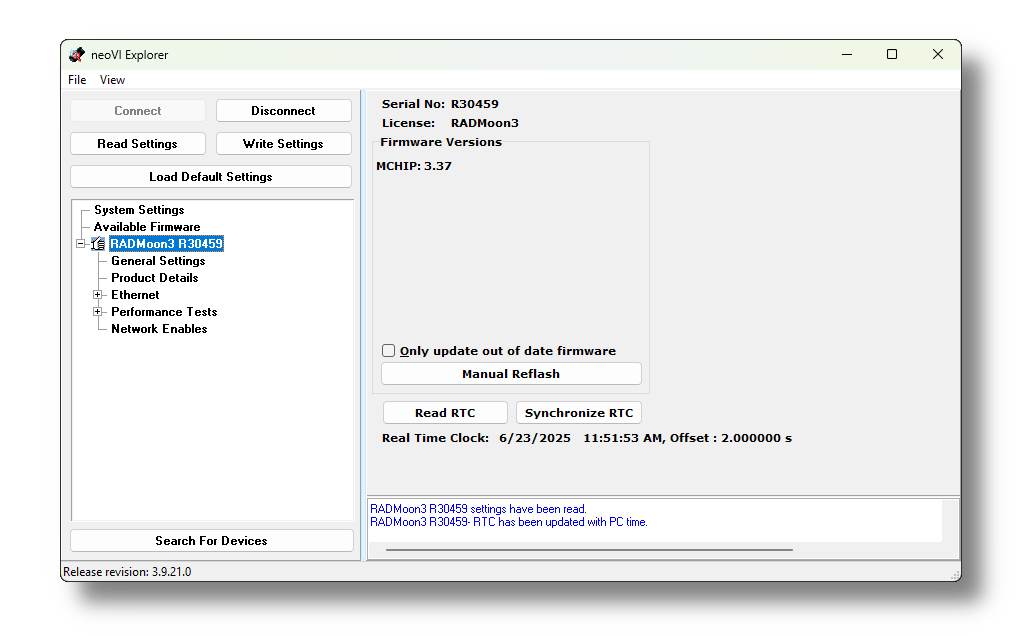Click the neoVI Explorer app icon in title bar
Image resolution: width=1017 pixels, height=636 pixels.
77,55
